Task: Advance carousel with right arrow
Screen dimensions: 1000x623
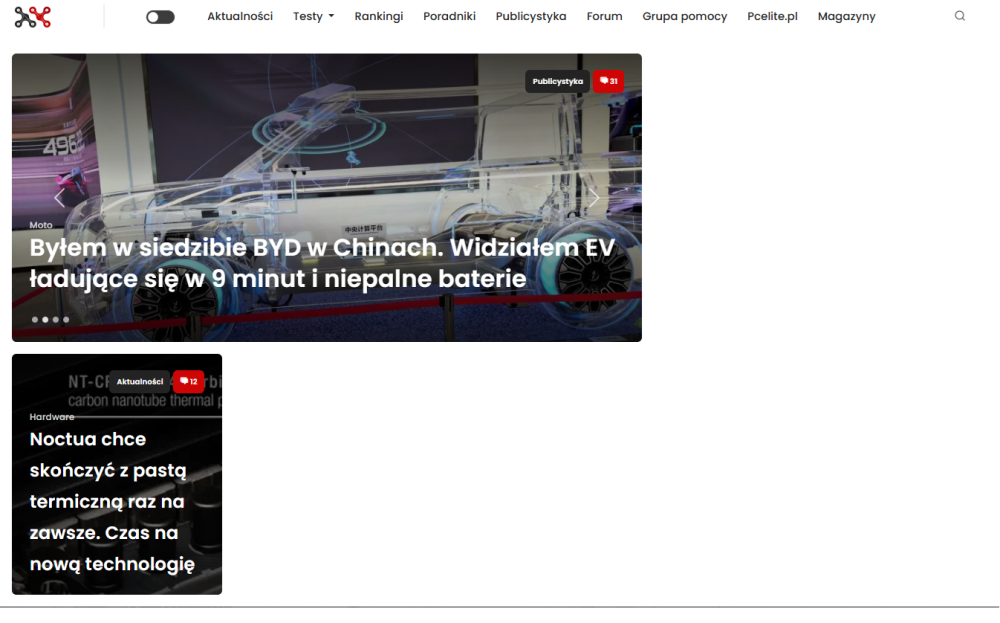Action: point(594,198)
